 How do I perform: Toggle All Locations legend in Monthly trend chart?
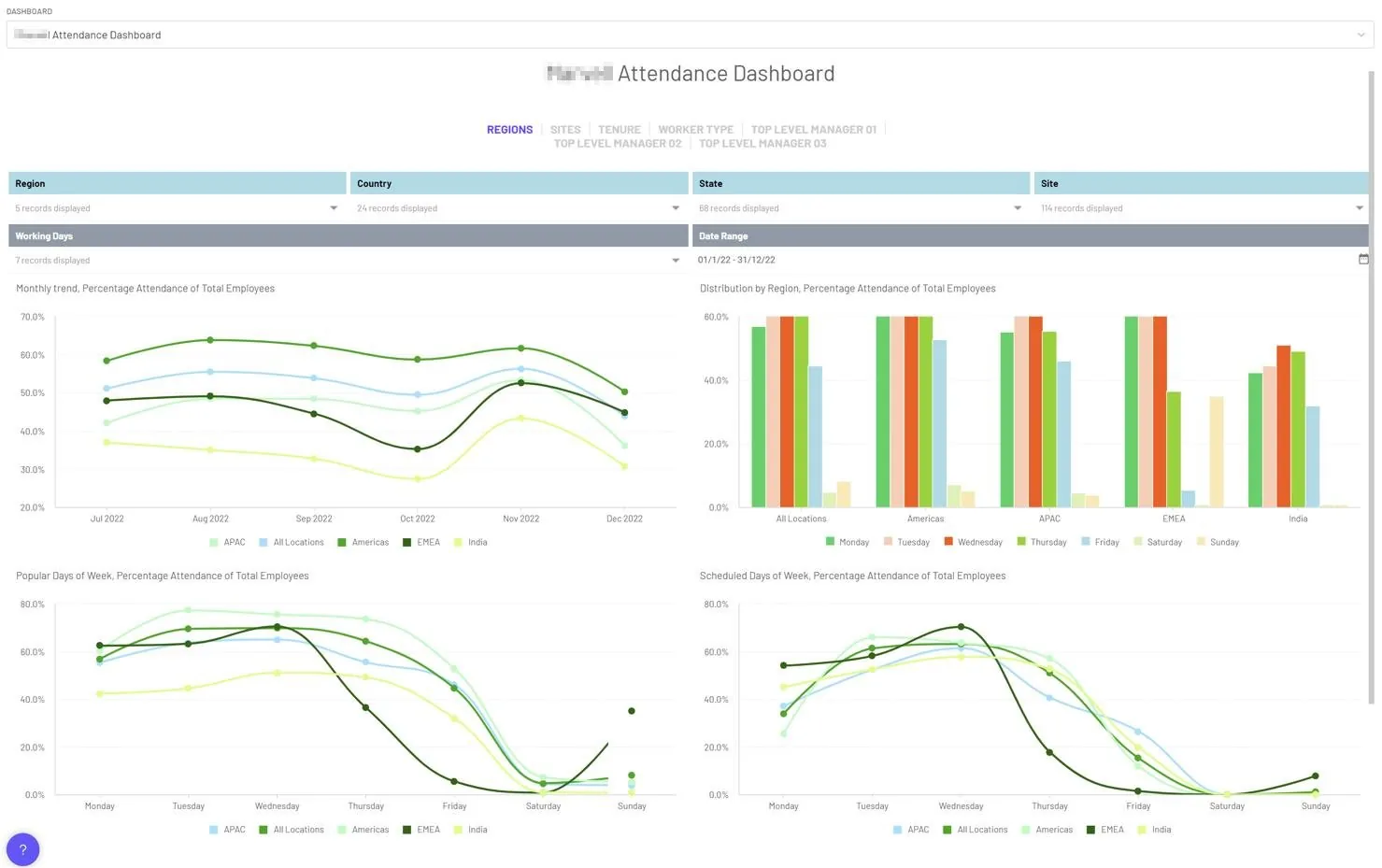click(292, 543)
